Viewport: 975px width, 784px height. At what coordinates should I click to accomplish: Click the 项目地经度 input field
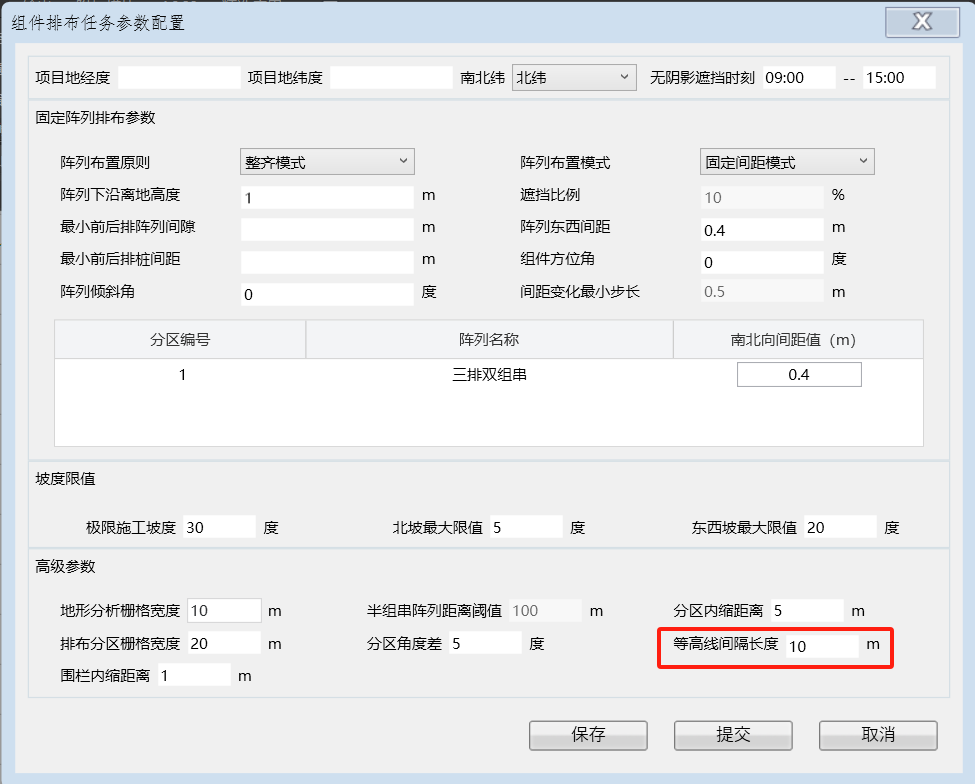179,77
